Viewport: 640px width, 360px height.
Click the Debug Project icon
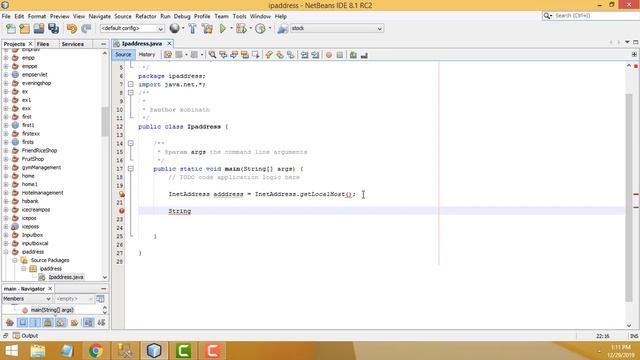241,29
